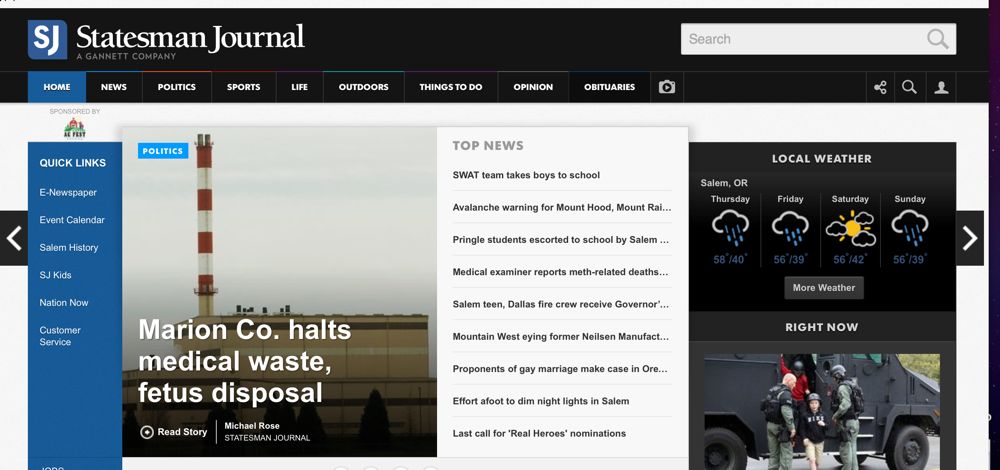Viewport: 1000px width, 470px height.
Task: Open E-Newspaper quick link
Action: pyautogui.click(x=68, y=192)
